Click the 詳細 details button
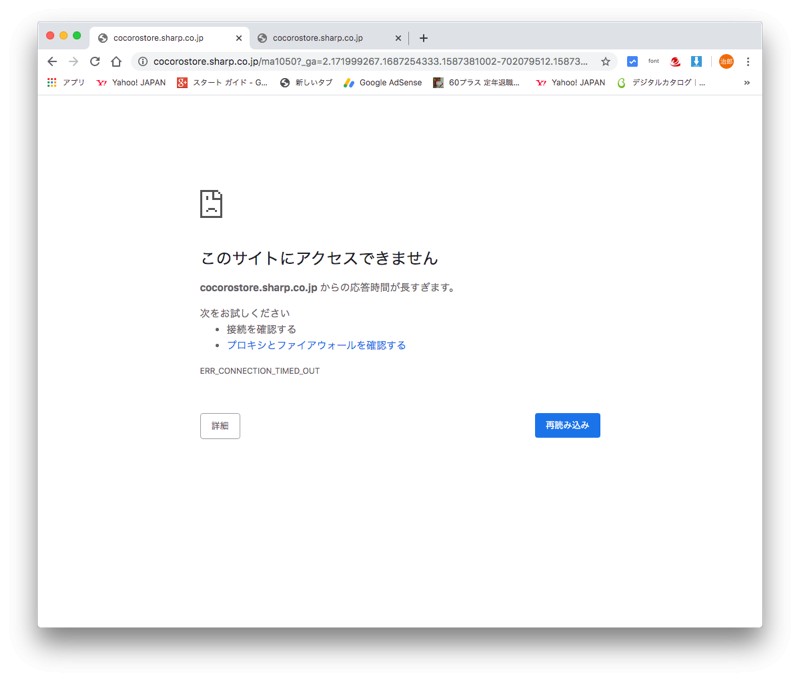This screenshot has height=681, width=800. click(x=220, y=426)
